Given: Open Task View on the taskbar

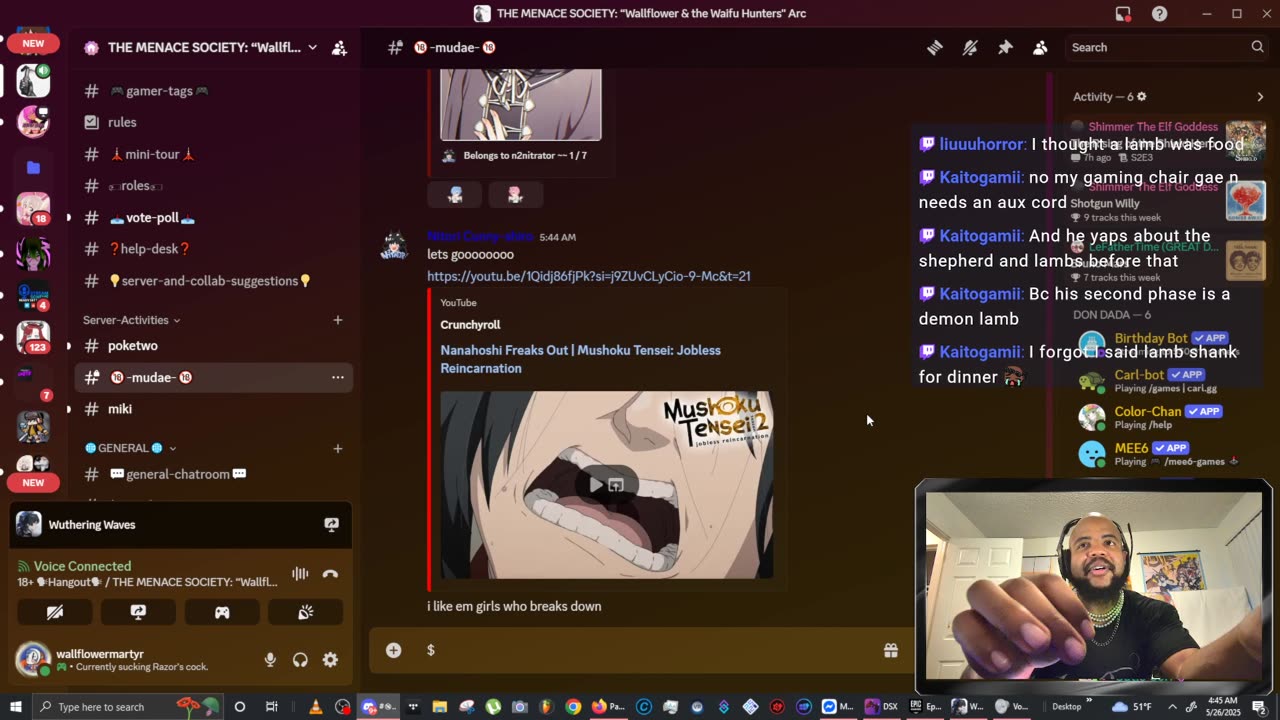Looking at the screenshot, I should pos(271,707).
